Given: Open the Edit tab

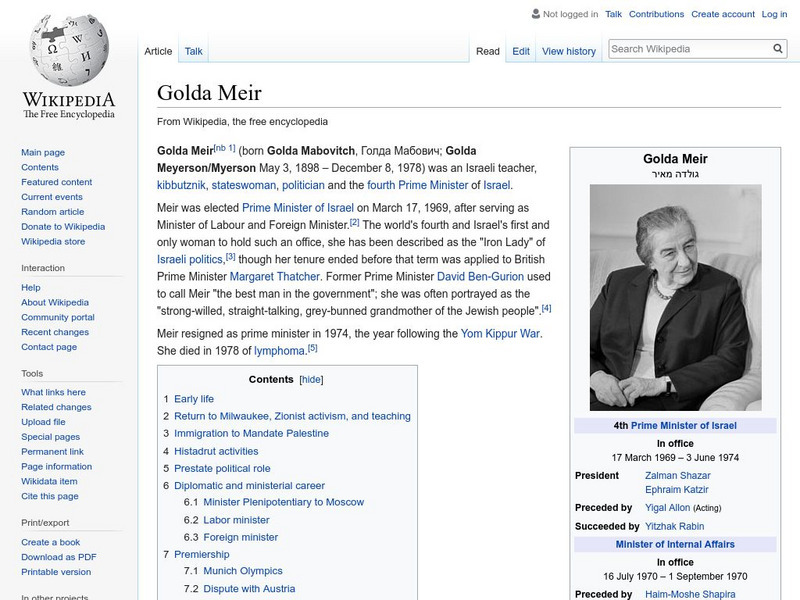Looking at the screenshot, I should pos(521,50).
